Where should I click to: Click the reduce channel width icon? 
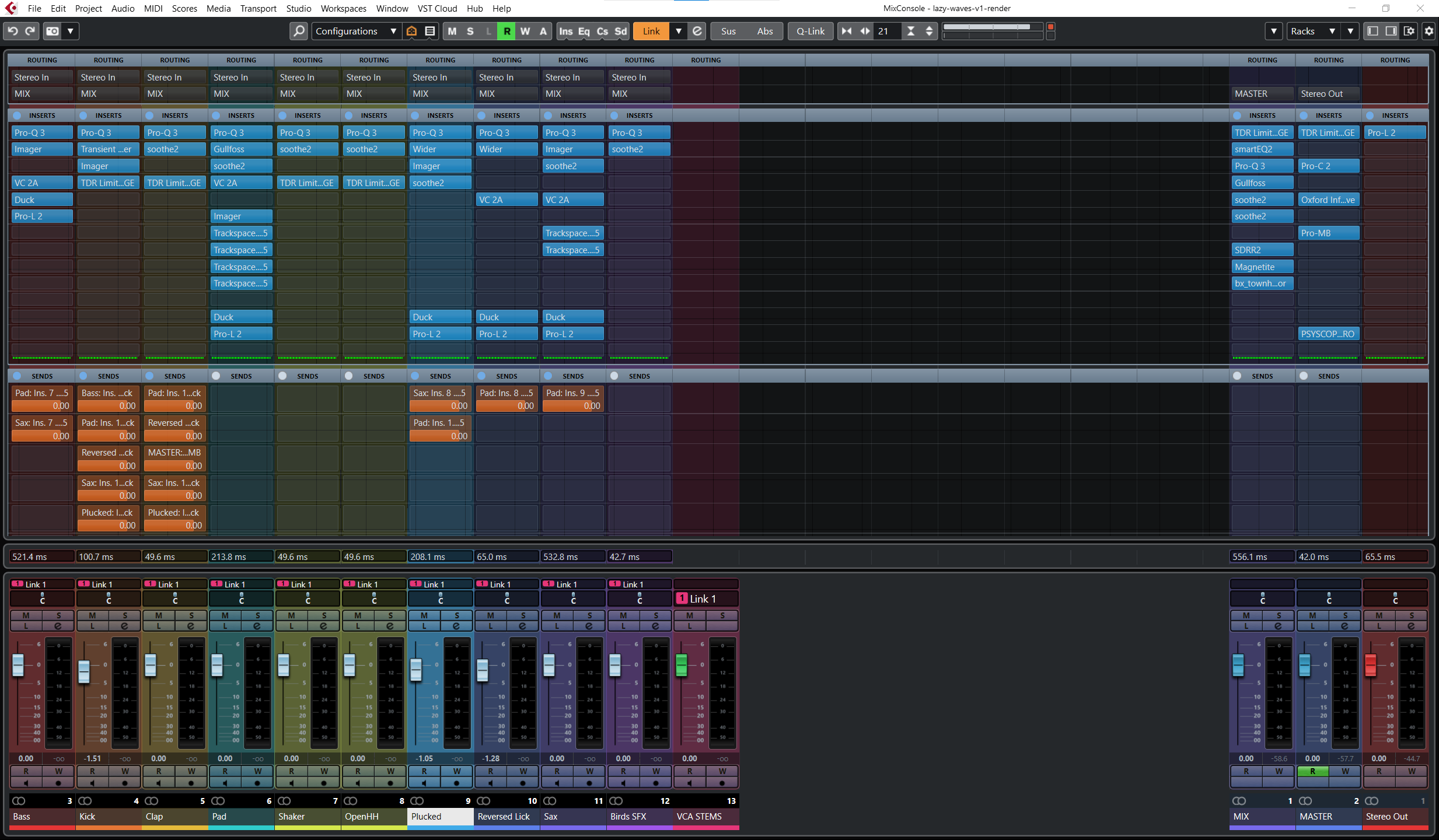point(847,31)
